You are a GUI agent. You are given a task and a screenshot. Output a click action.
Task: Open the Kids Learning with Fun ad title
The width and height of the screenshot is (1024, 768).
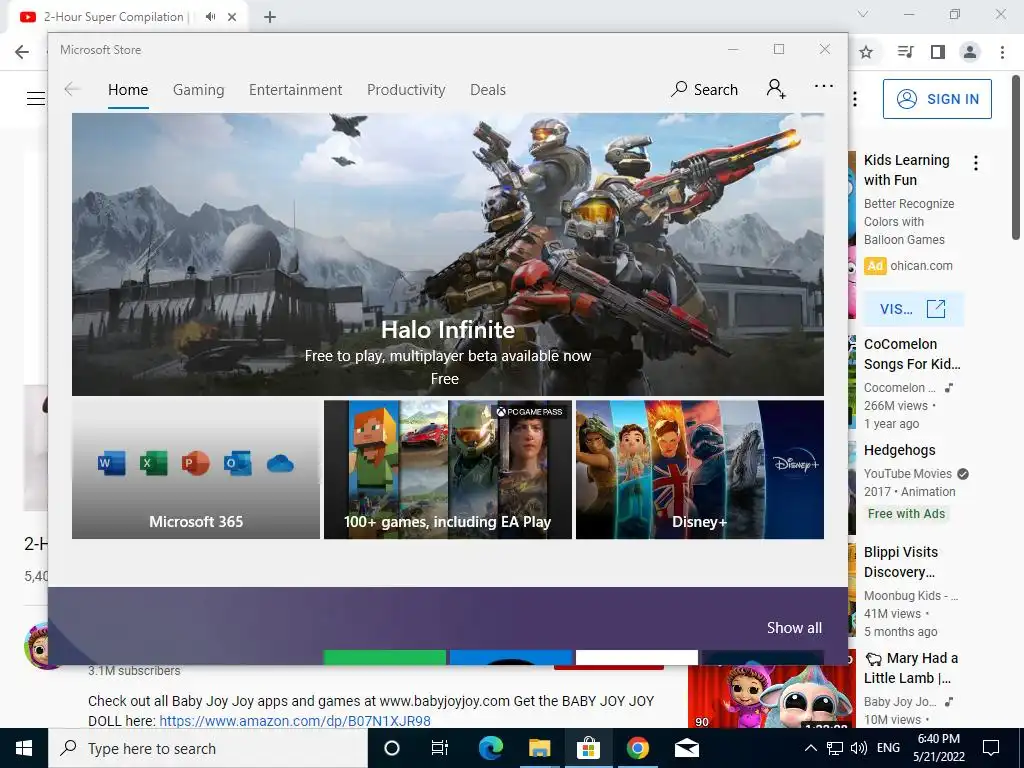[906, 170]
